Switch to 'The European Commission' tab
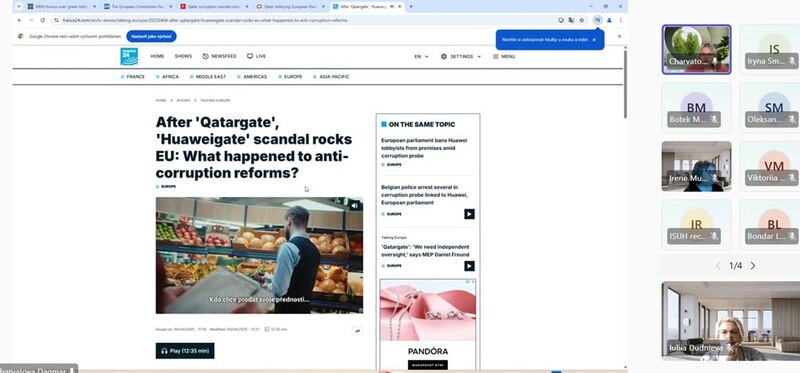800x373 pixels. pos(137,7)
